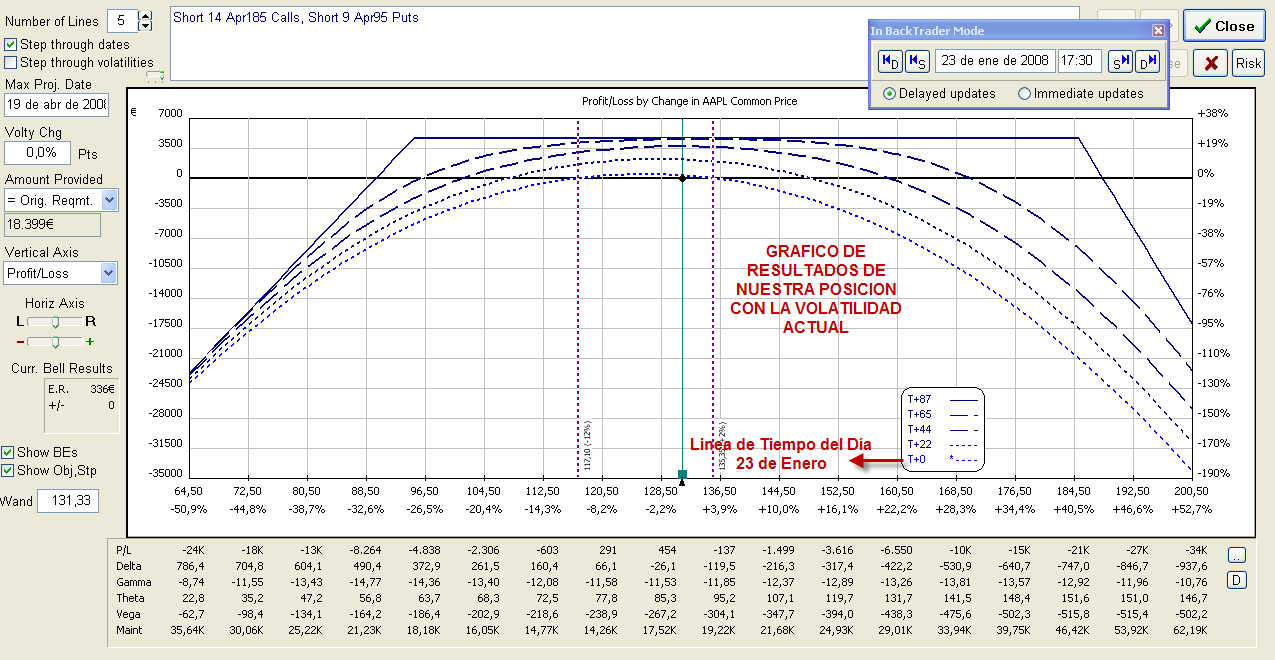Step back one session in BackTrader
The image size is (1275, 660).
pyautogui.click(x=917, y=61)
